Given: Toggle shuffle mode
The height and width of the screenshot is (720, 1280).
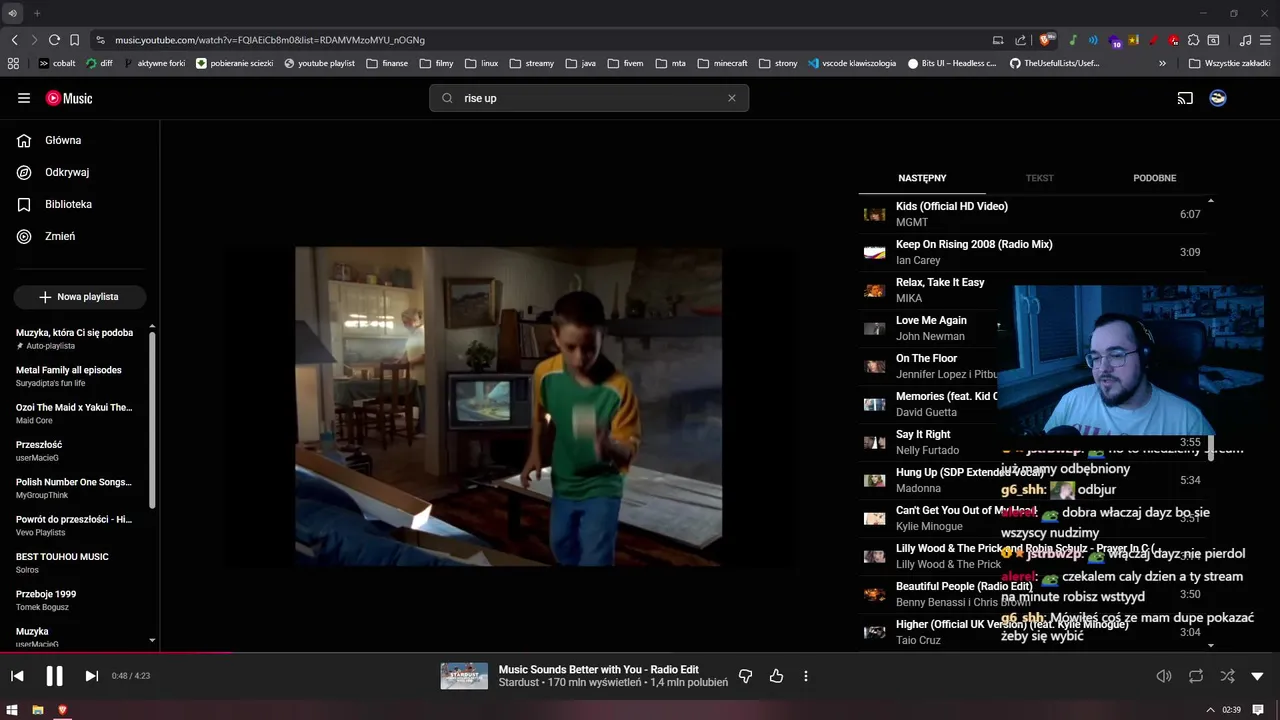Looking at the screenshot, I should coord(1227,676).
